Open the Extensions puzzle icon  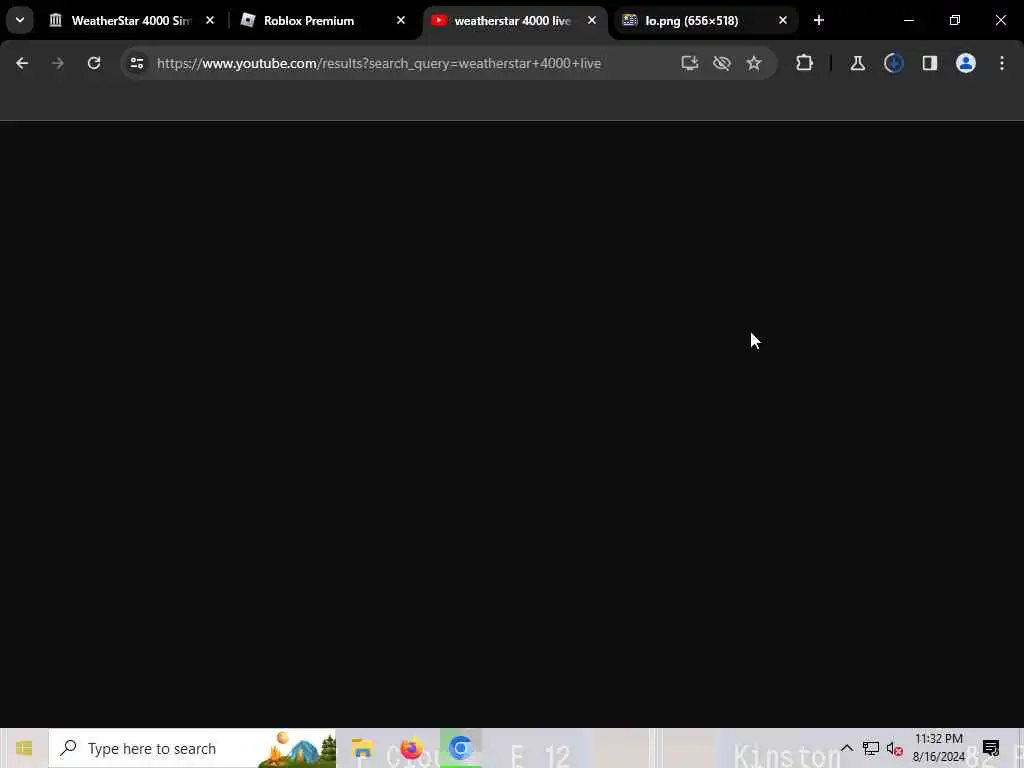[805, 63]
